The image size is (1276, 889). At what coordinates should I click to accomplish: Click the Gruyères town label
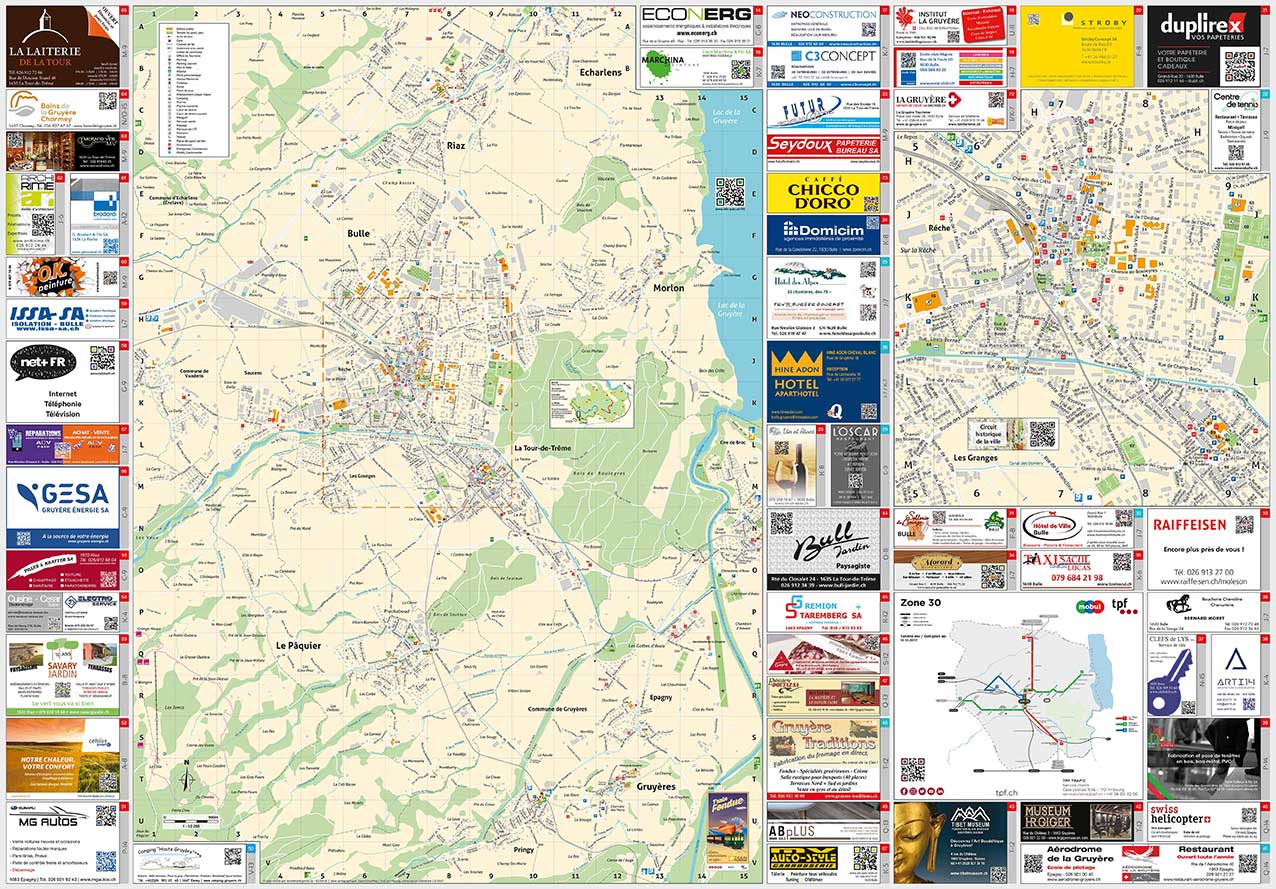pos(656,787)
